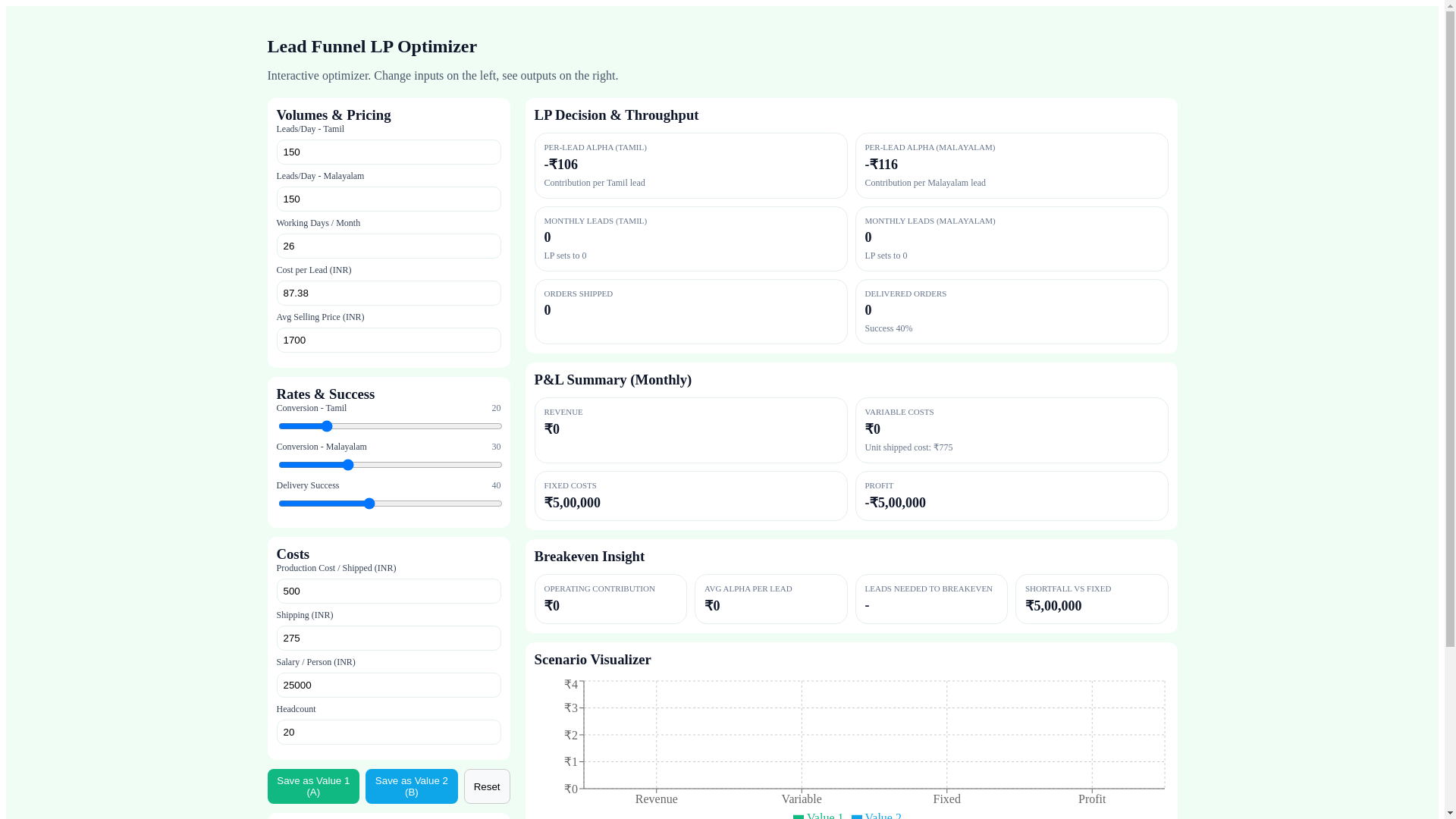1456x819 pixels.
Task: Select the Shortfall vs Fixed card
Action: point(1092,599)
